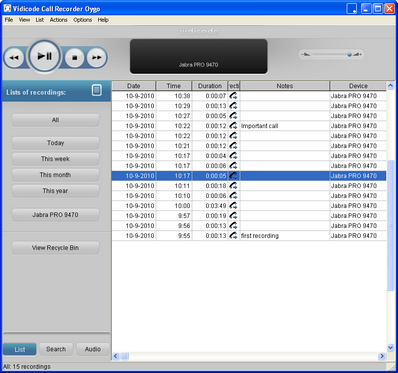
Task: Click duration 0:00:18 cell
Action: tap(210, 186)
